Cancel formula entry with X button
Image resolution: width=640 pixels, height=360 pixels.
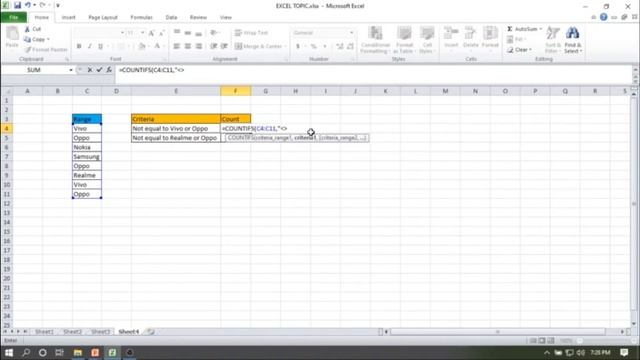pos(90,70)
